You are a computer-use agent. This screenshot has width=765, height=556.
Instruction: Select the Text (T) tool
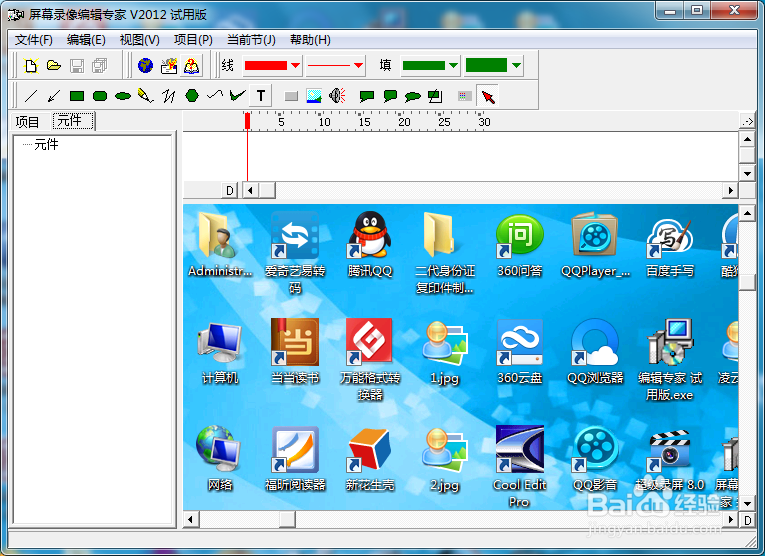coord(261,96)
